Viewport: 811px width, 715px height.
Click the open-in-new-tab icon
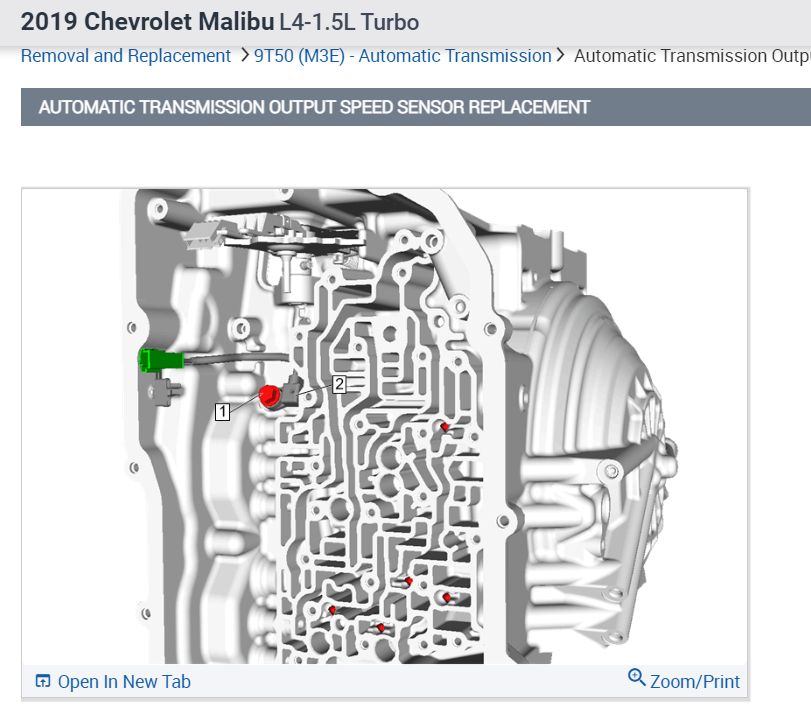(43, 681)
